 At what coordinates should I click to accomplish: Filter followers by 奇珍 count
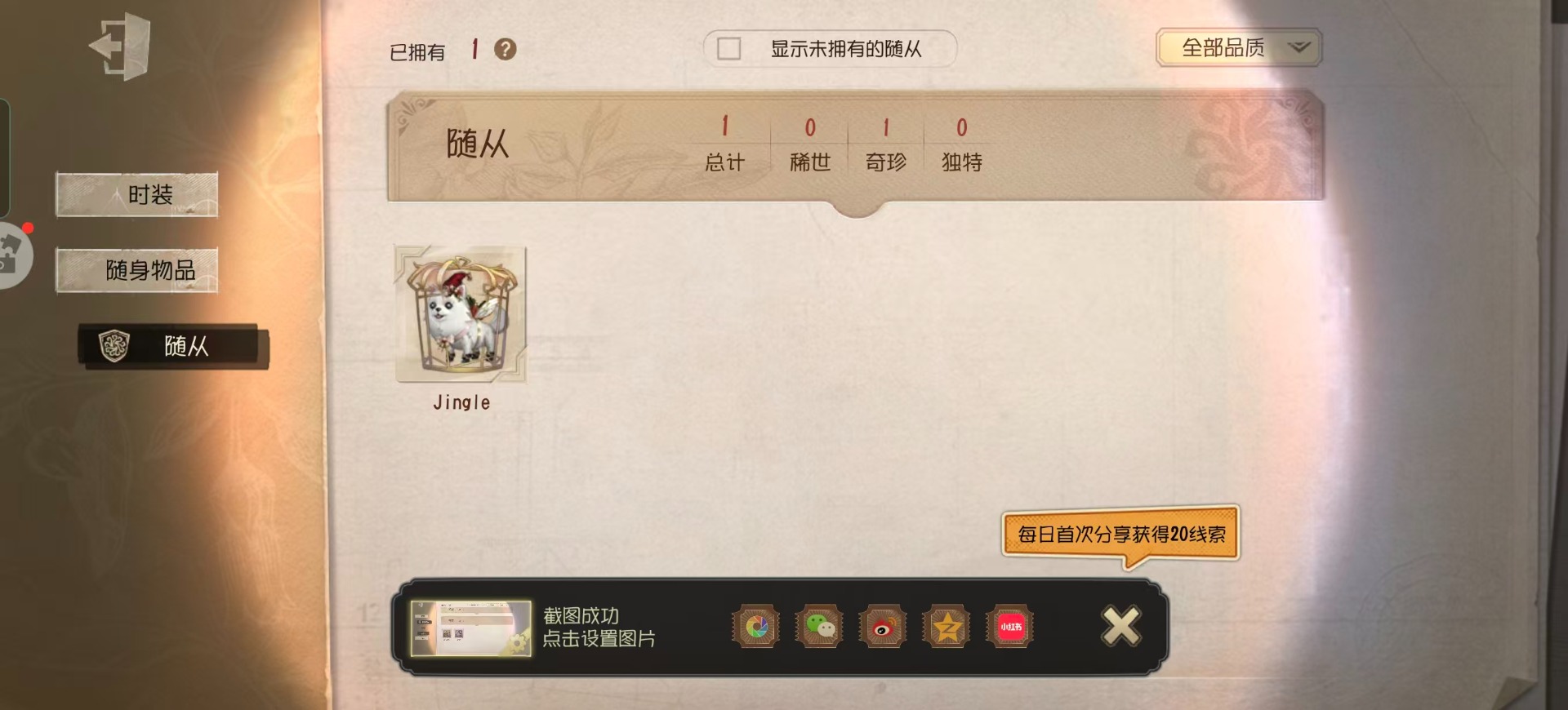885,144
